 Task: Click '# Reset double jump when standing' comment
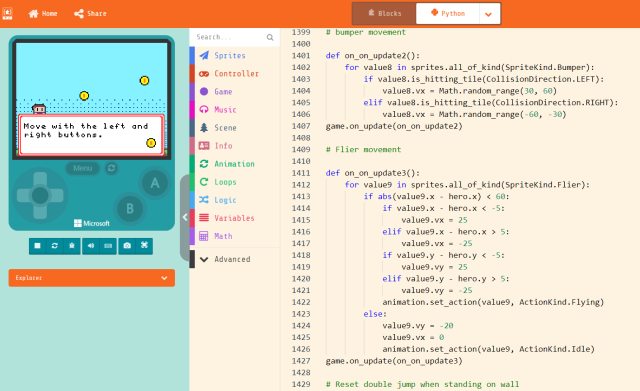pos(422,384)
